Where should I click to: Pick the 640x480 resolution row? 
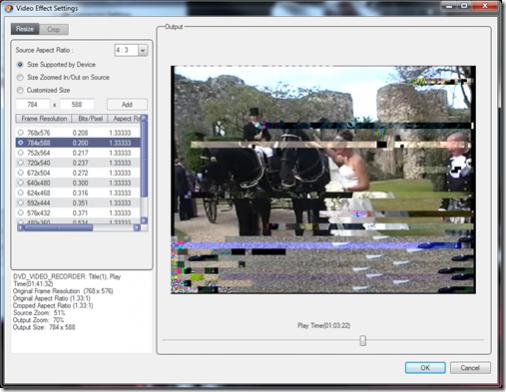(78, 183)
